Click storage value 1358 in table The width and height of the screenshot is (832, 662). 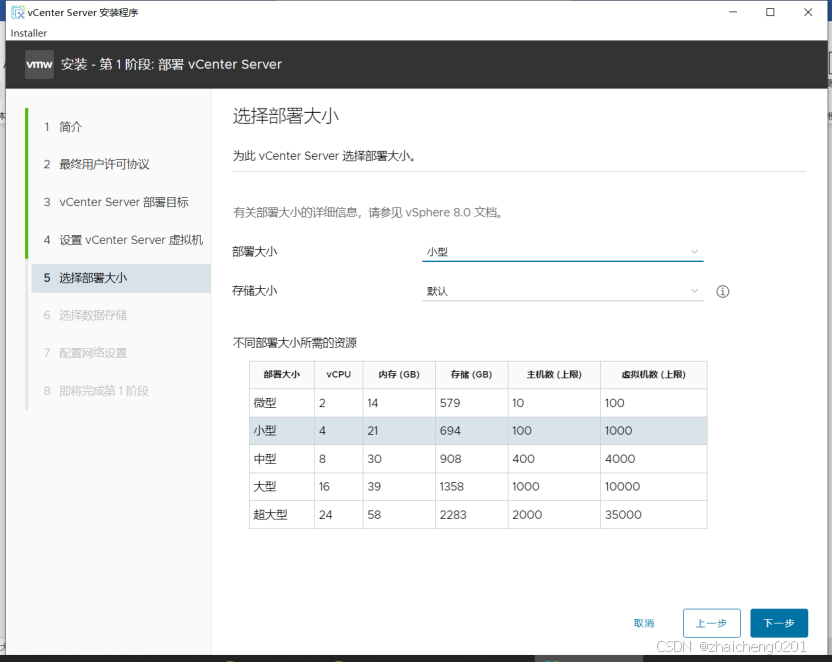click(452, 486)
